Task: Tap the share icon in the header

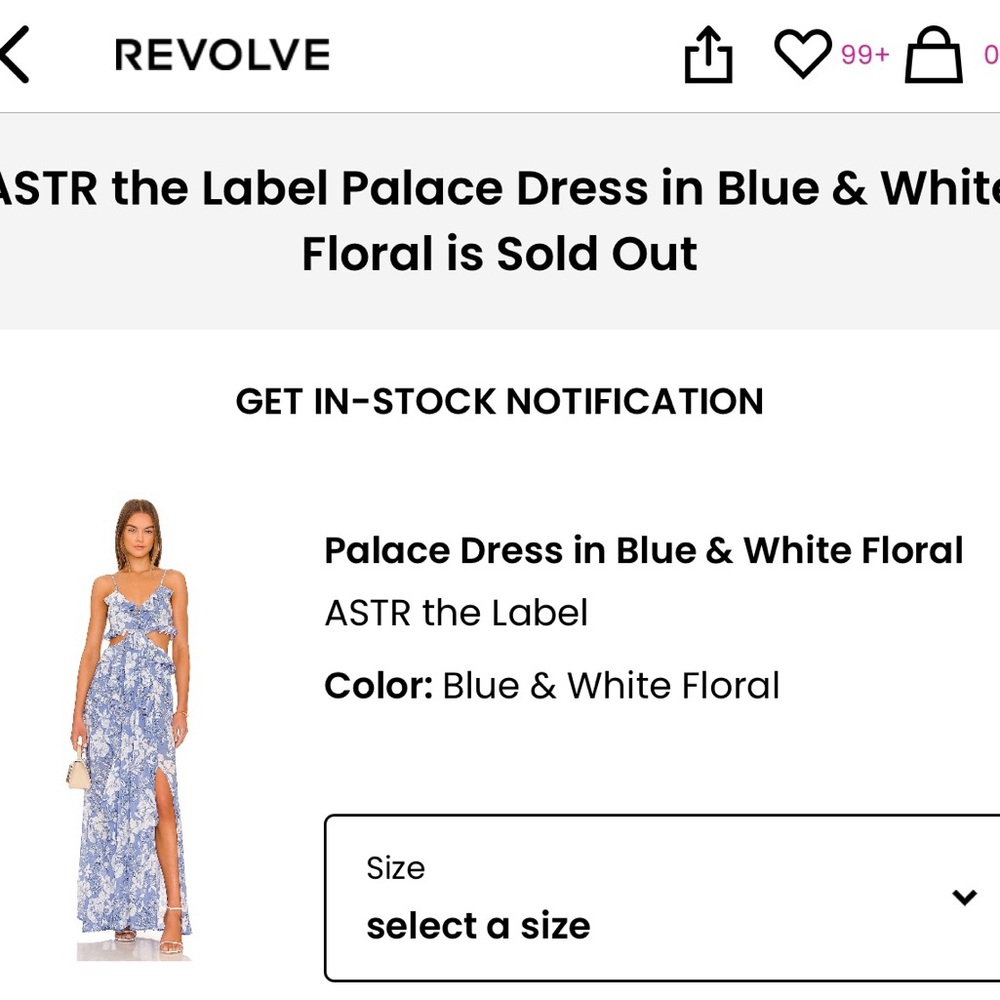Action: tap(710, 55)
